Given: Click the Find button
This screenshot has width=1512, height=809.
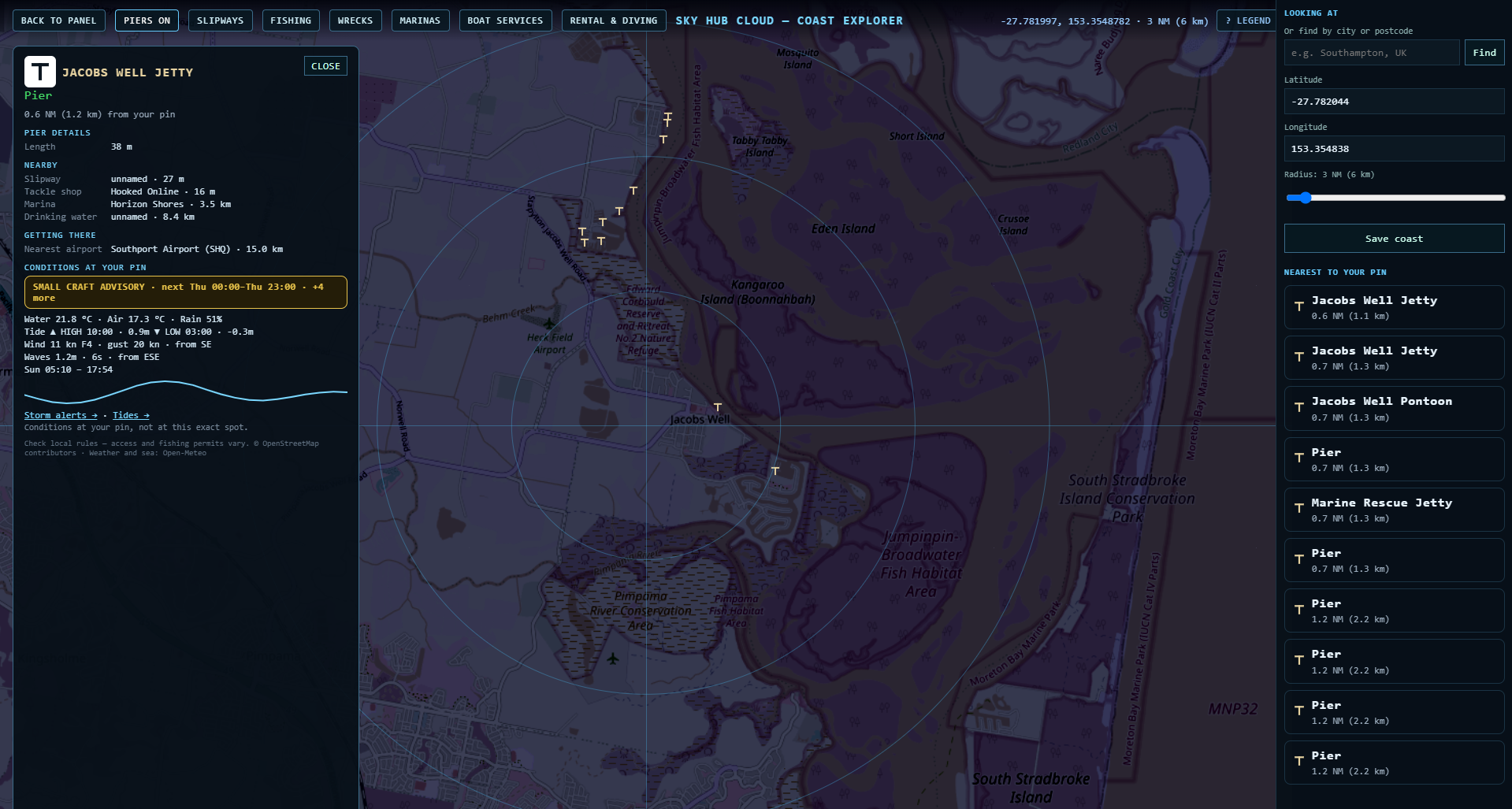Looking at the screenshot, I should coord(1484,53).
